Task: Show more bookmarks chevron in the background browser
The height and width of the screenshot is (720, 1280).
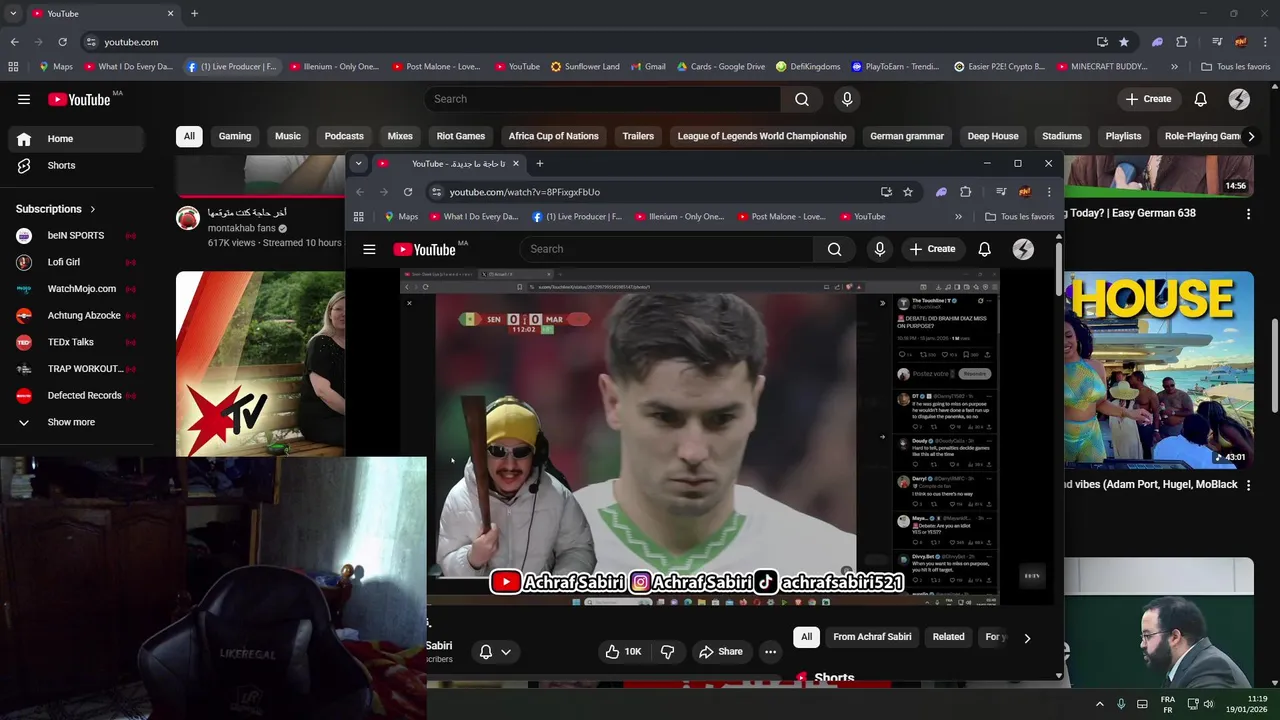Action: pyautogui.click(x=1174, y=67)
